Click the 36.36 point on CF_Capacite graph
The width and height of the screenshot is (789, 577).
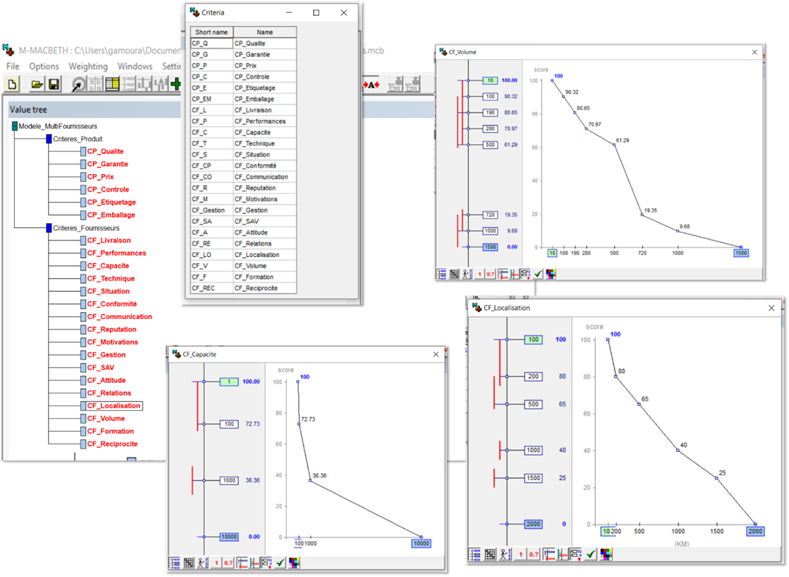pyautogui.click(x=310, y=481)
